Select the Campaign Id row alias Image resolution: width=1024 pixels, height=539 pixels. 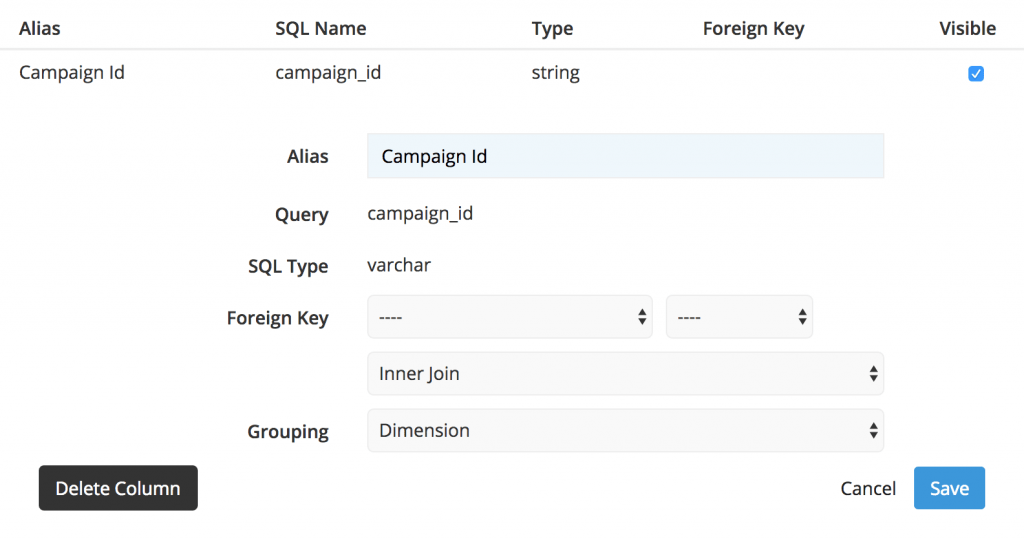(x=72, y=73)
